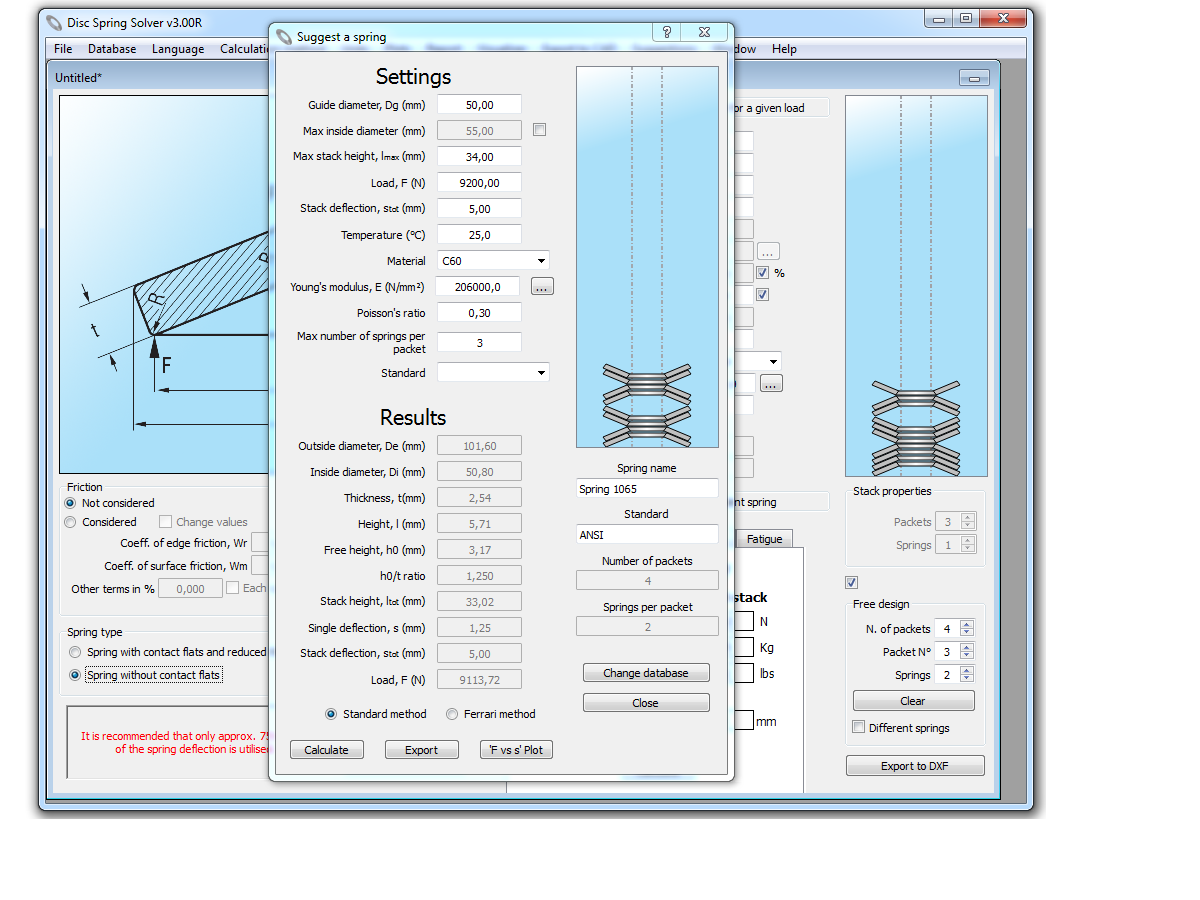Image resolution: width=1200 pixels, height=900 pixels.
Task: Toggle the checkbox next to the % sign
Action: coord(762,272)
